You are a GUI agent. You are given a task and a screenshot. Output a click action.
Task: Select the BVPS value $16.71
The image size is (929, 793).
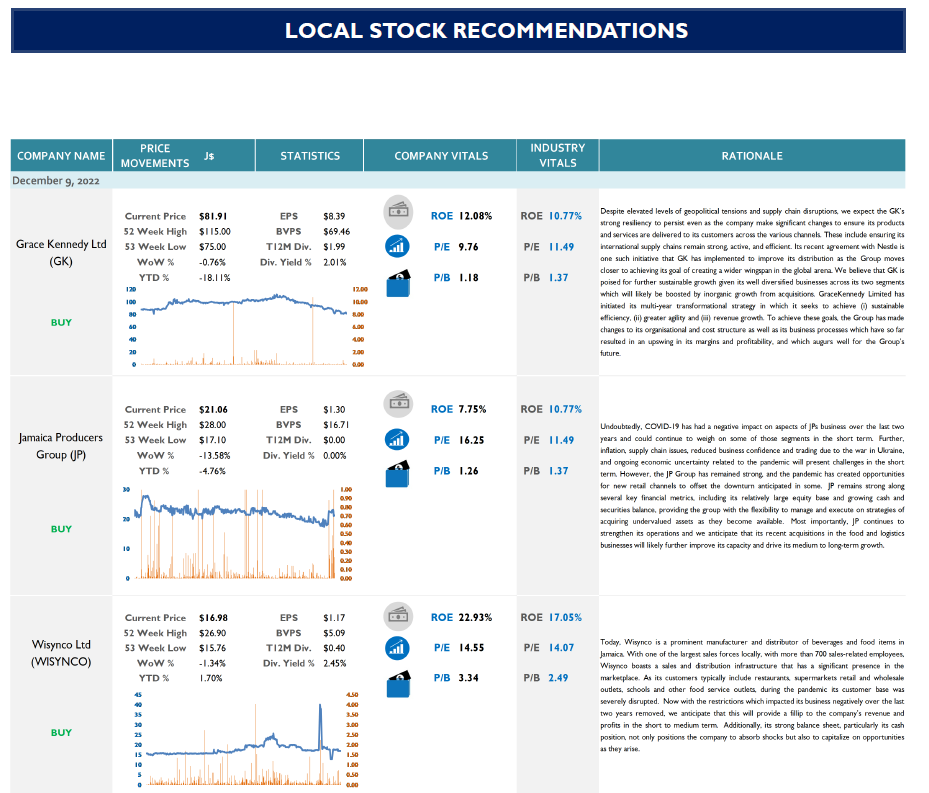(337, 425)
